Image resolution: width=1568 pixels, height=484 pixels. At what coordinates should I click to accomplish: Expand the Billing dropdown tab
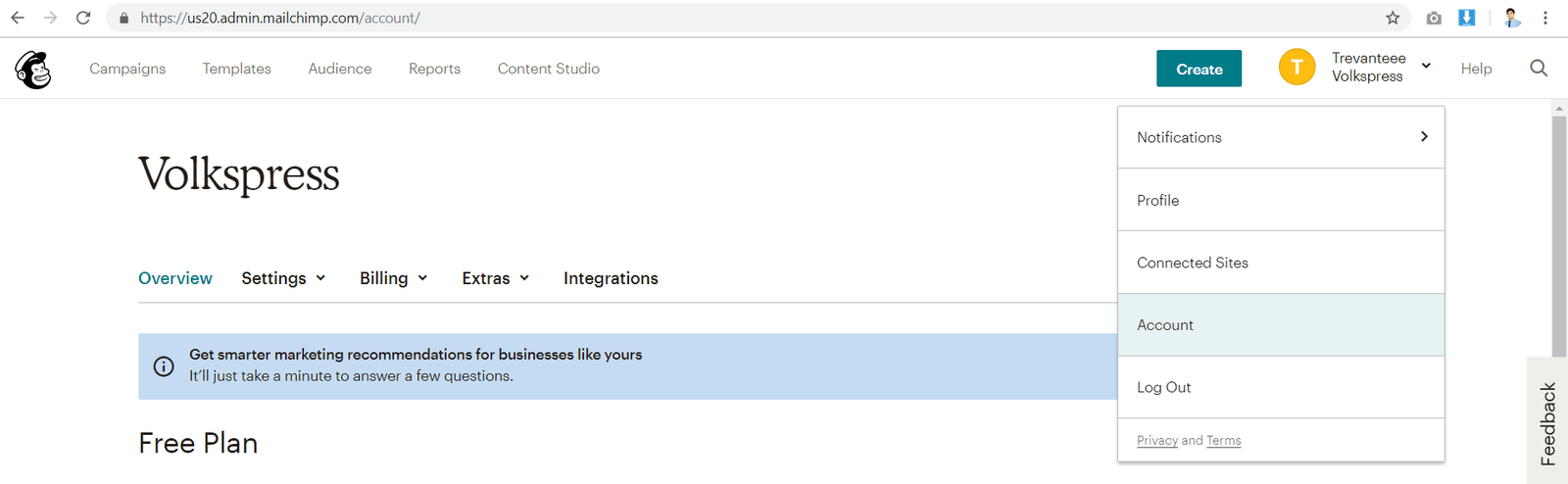tap(394, 278)
